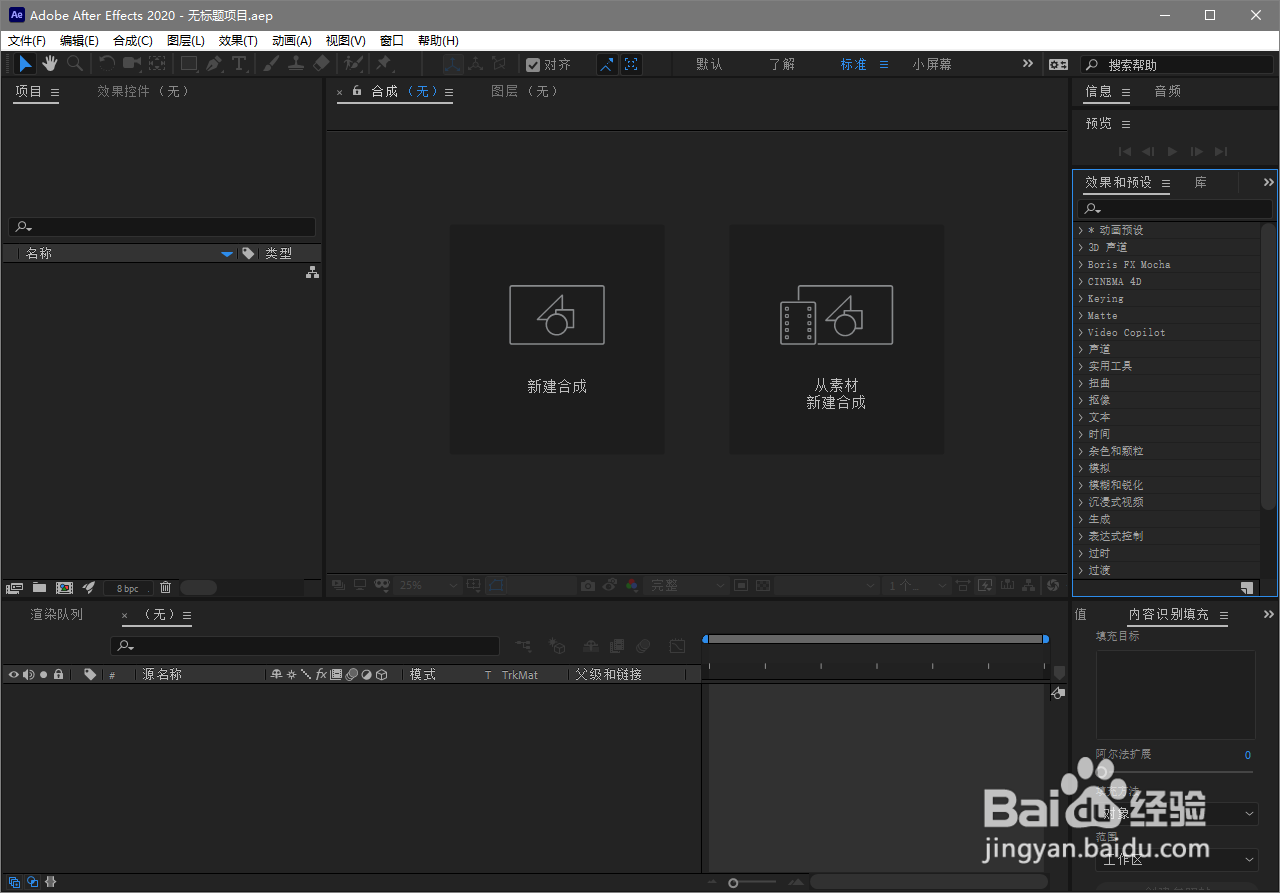This screenshot has width=1280, height=893.
Task: Click the take snapshot camera icon
Action: (588, 585)
